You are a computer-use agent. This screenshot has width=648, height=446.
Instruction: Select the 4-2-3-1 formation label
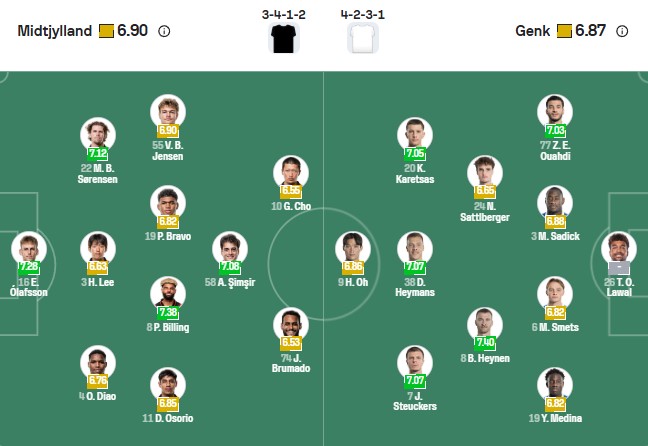[x=362, y=15]
